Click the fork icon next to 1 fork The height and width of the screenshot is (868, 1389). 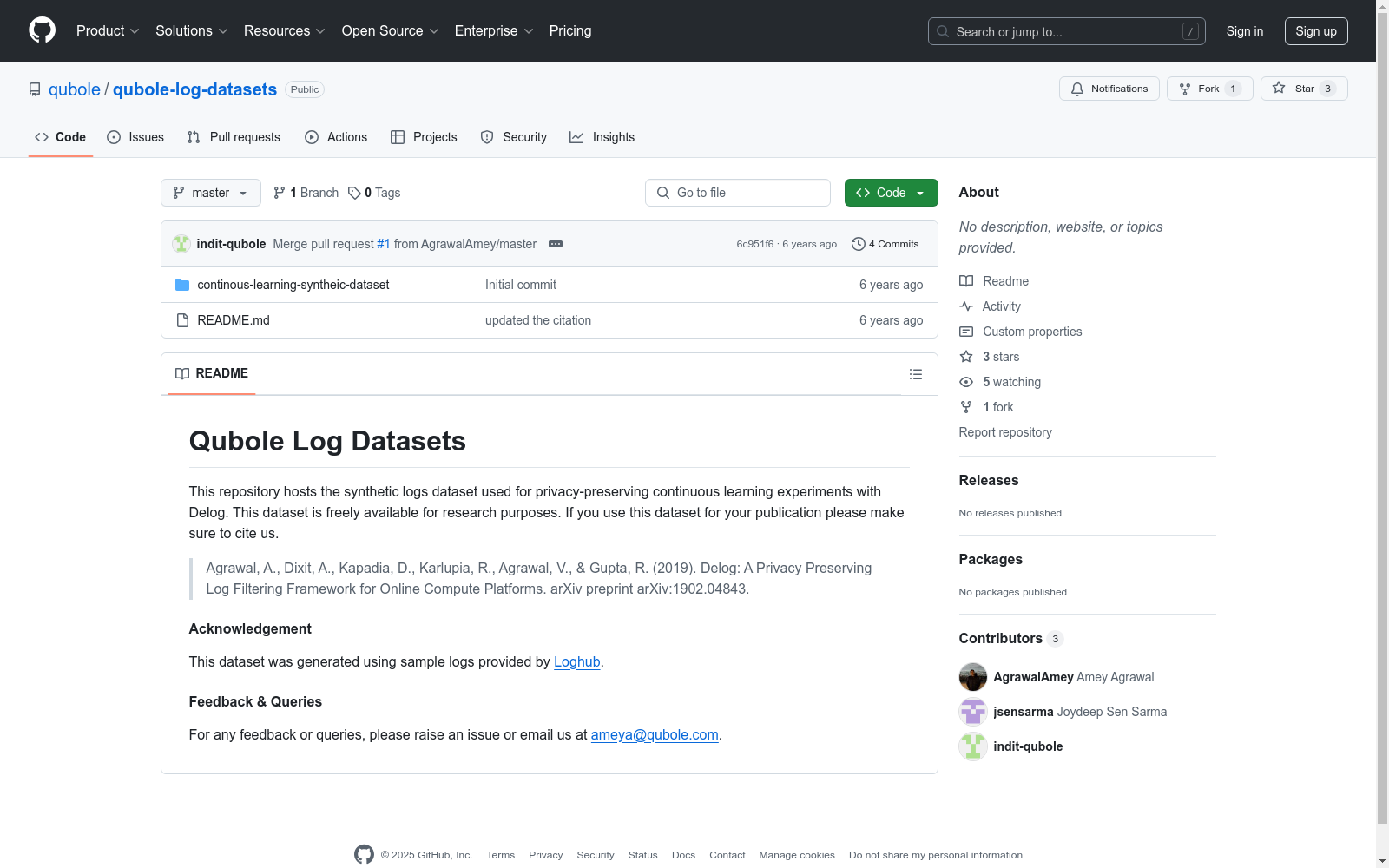point(966,407)
